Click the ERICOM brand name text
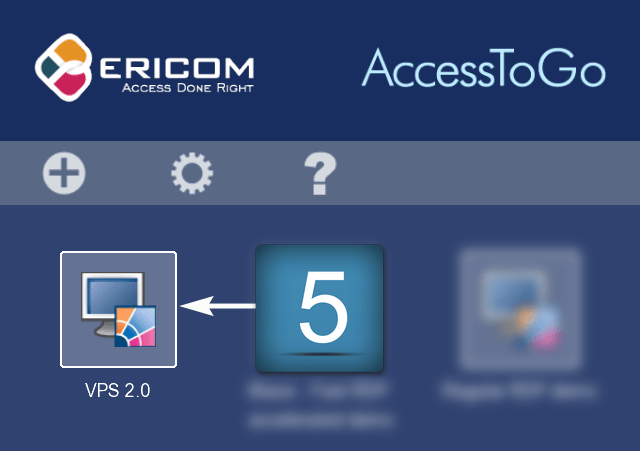Viewport: 640px width, 451px height. 177,68
